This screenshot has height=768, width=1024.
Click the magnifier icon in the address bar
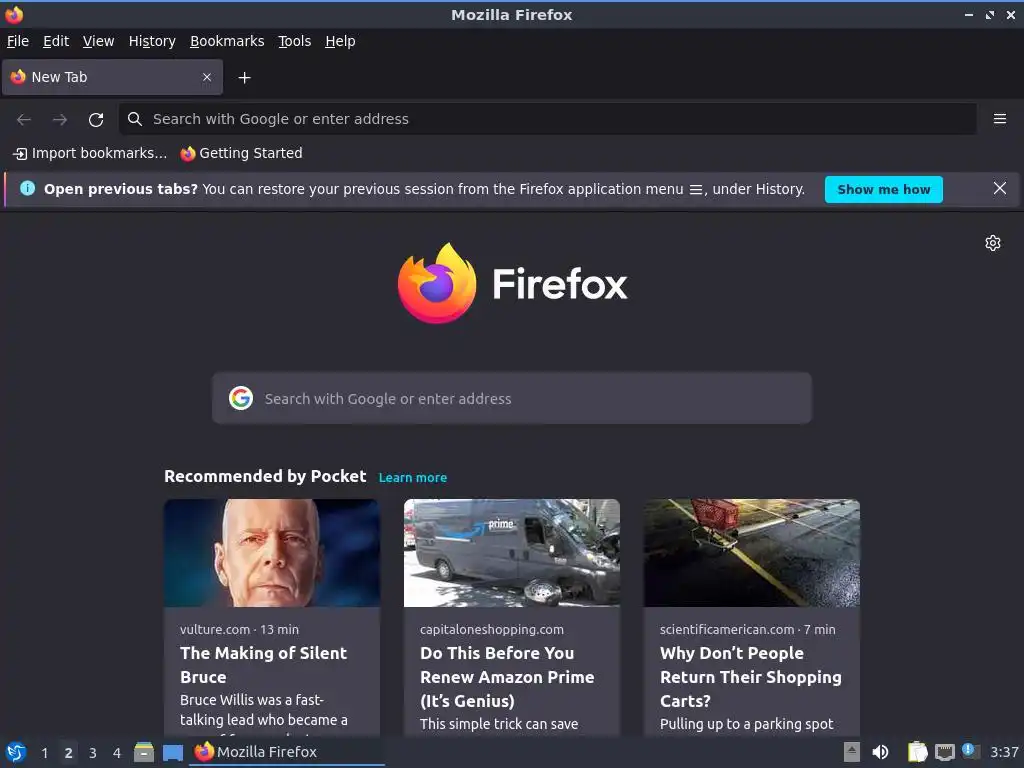tap(135, 119)
